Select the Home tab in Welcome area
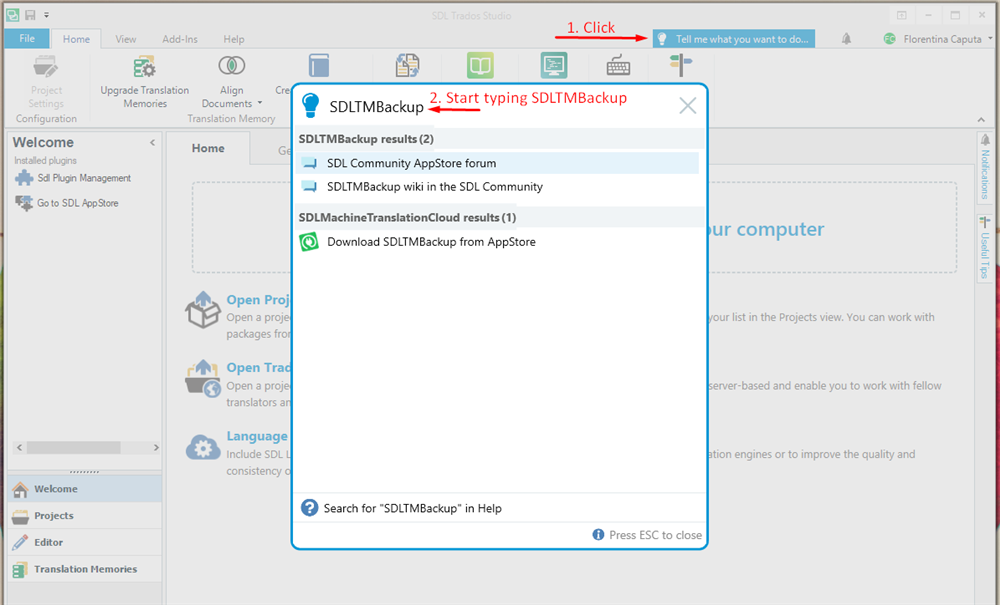1000x605 pixels. pos(208,148)
